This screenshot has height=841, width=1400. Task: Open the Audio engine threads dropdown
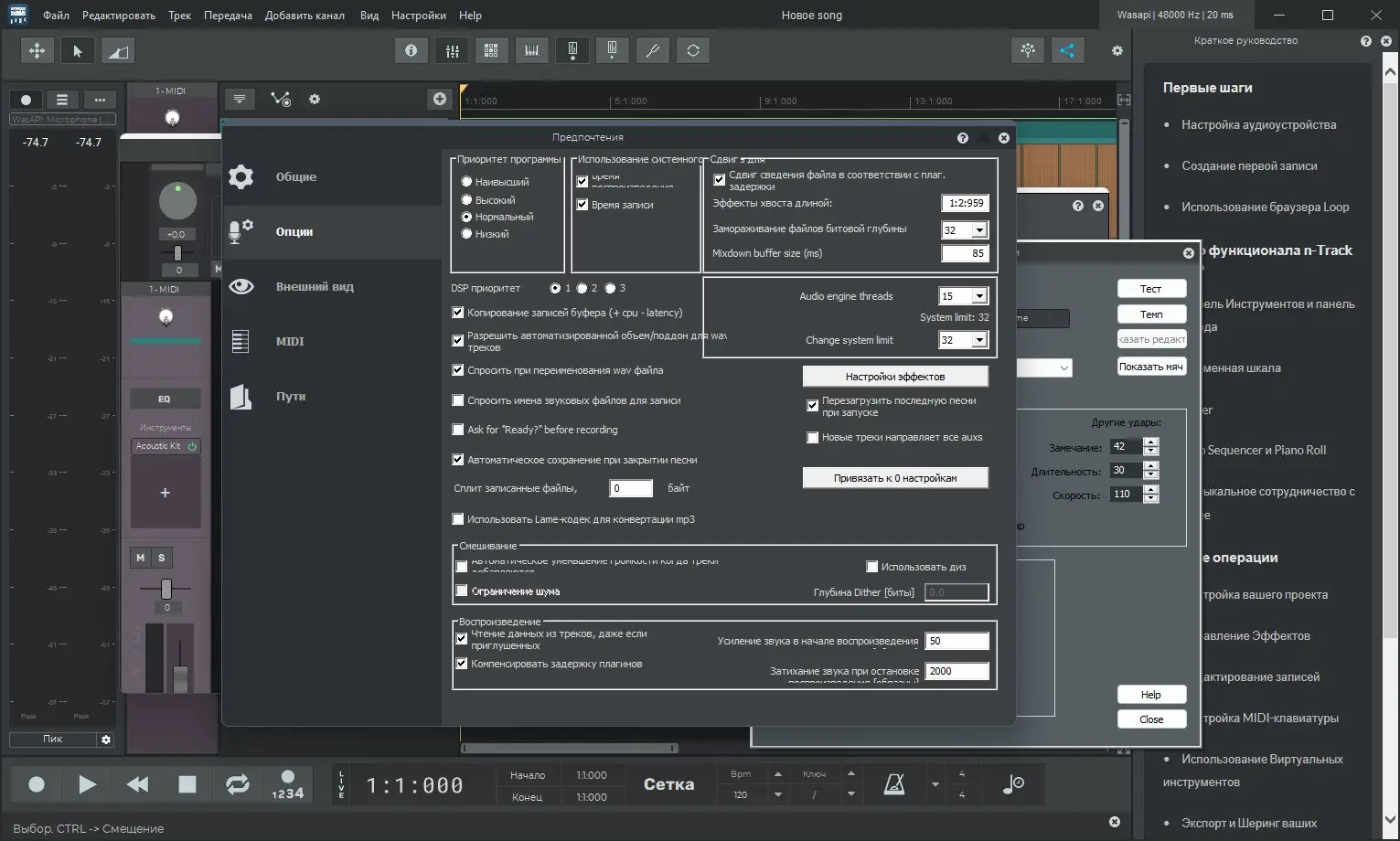(x=978, y=296)
